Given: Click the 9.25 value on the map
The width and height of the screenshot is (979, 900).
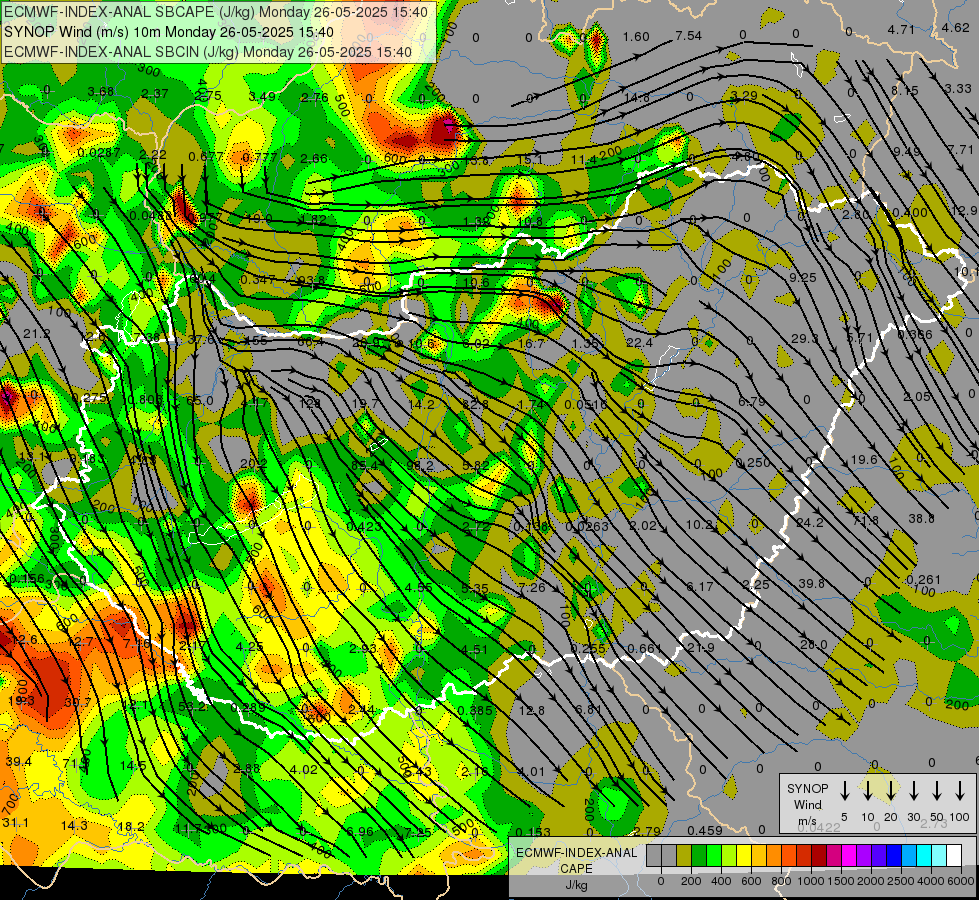Looking at the screenshot, I should 803,277.
